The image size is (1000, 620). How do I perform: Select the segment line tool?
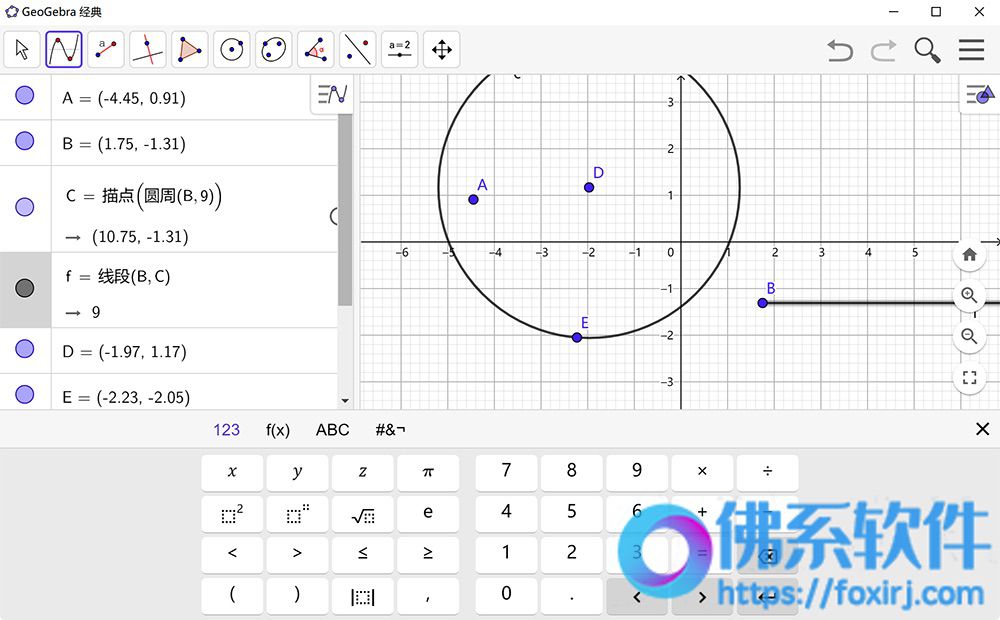pyautogui.click(x=106, y=49)
